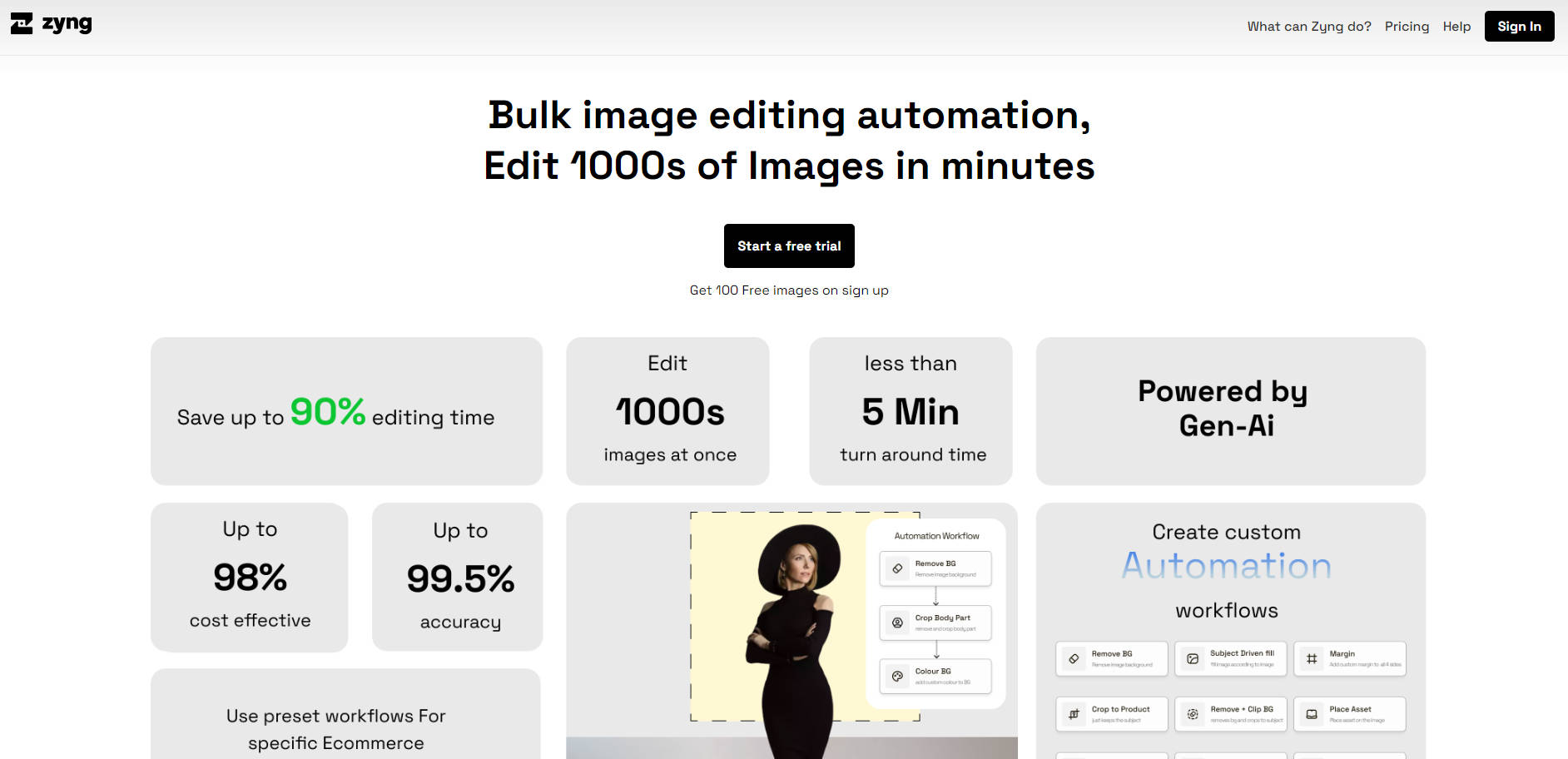The height and width of the screenshot is (759, 1568).
Task: Click the "Start a free trial" button
Action: click(789, 246)
